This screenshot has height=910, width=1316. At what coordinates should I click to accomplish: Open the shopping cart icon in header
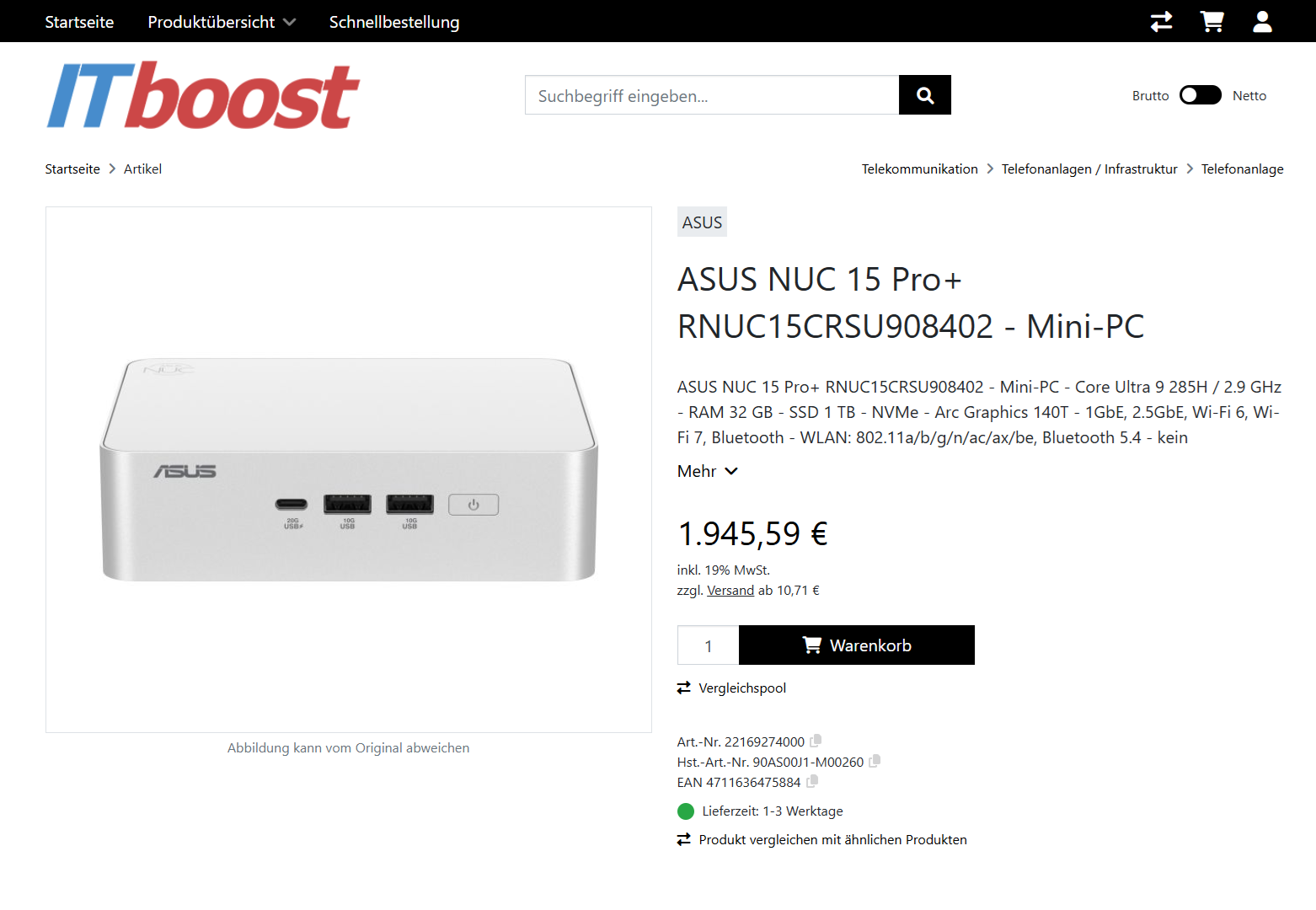point(1212,21)
